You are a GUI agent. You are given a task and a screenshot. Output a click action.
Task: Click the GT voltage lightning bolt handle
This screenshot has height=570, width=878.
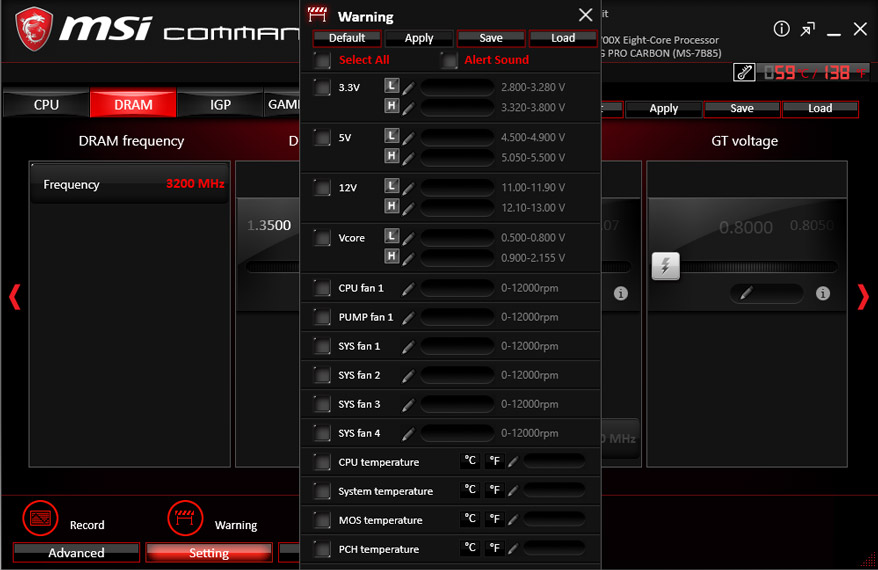click(665, 266)
